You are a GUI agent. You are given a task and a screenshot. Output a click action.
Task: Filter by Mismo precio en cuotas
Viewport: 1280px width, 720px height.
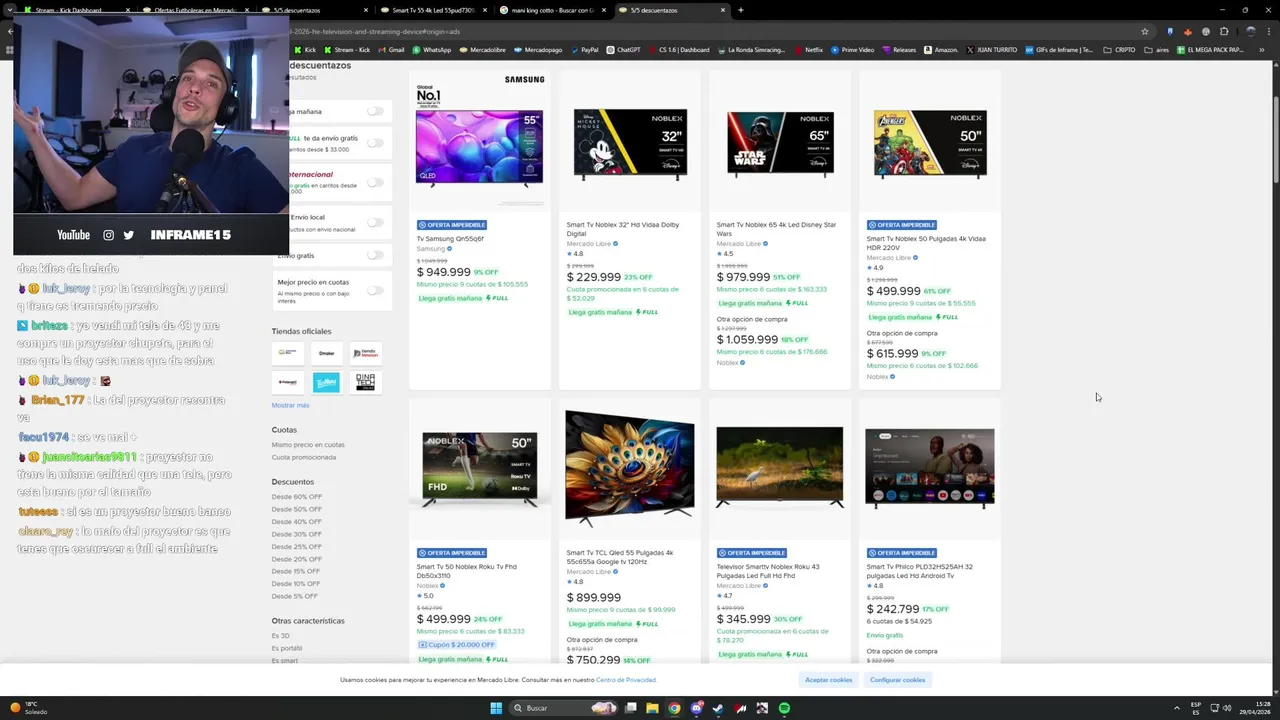(x=308, y=445)
